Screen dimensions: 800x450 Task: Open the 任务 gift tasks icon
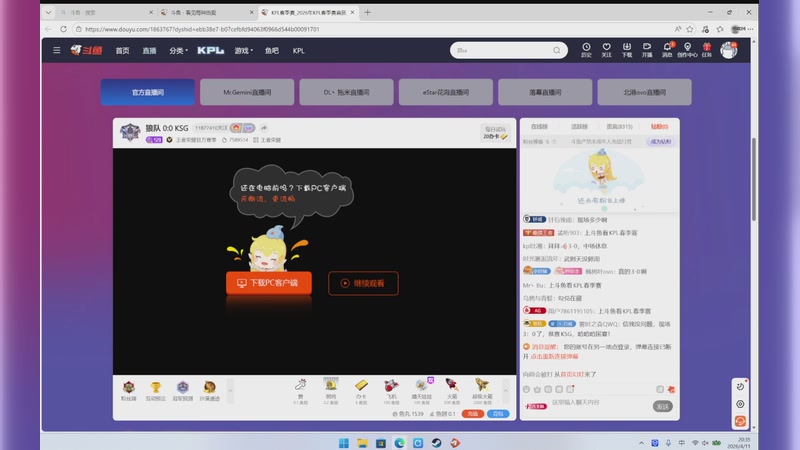coord(707,50)
